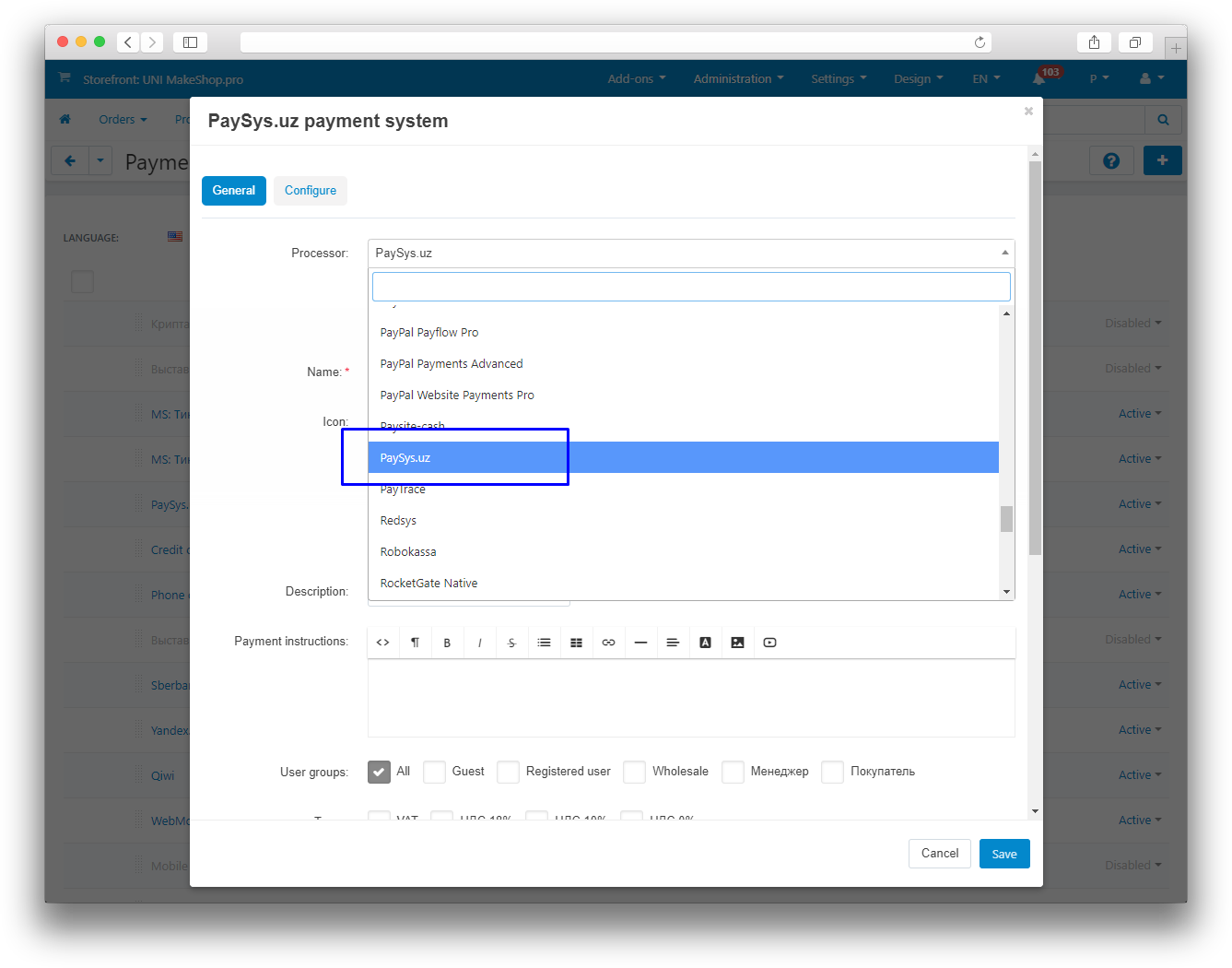Screen dimensions: 1232x968
Task: Check the Wholesale user group
Action: coord(634,772)
